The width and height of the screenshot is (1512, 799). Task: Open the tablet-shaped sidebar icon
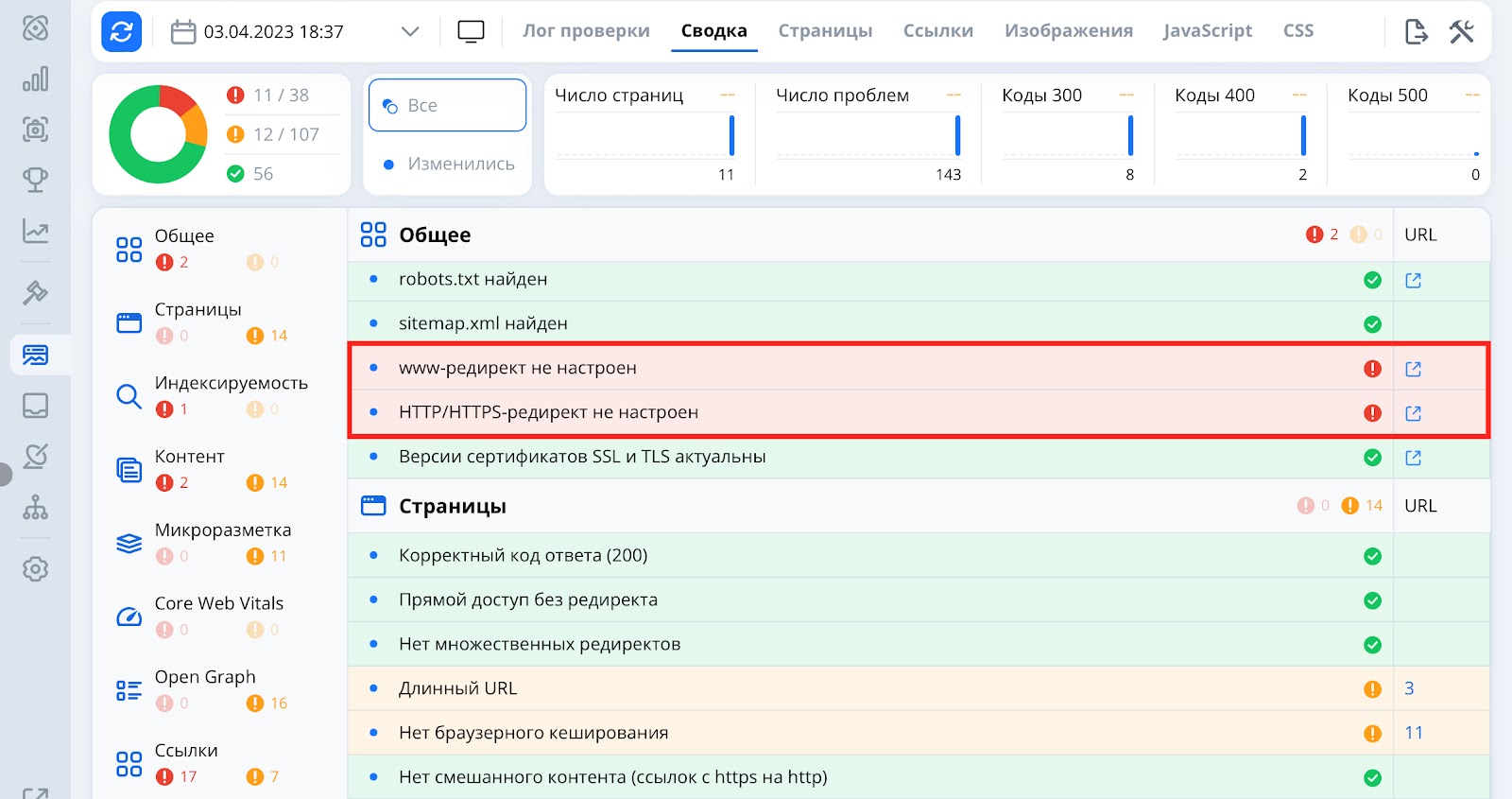[x=35, y=406]
